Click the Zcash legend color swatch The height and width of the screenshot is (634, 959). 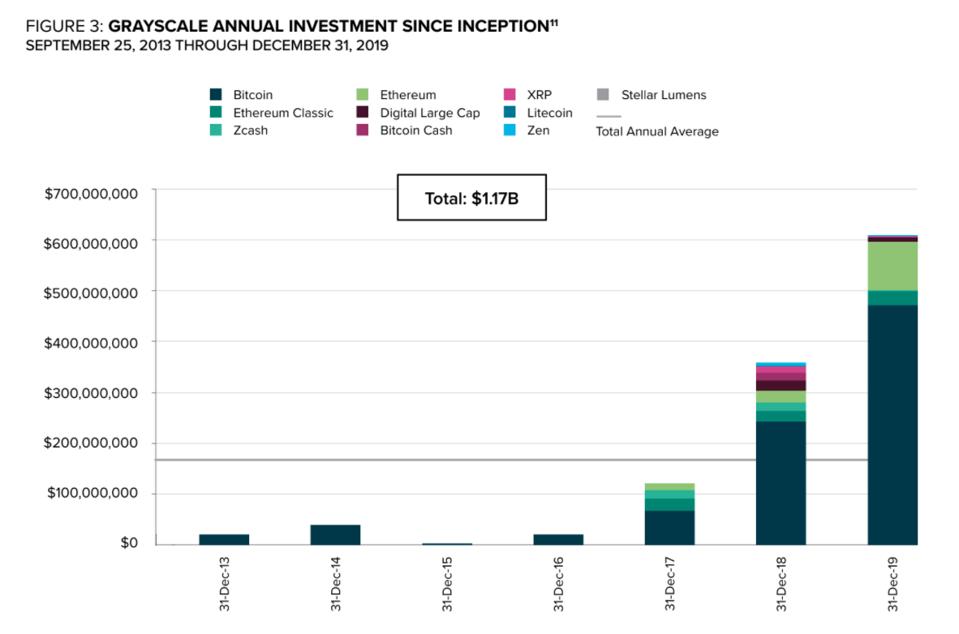tap(215, 130)
